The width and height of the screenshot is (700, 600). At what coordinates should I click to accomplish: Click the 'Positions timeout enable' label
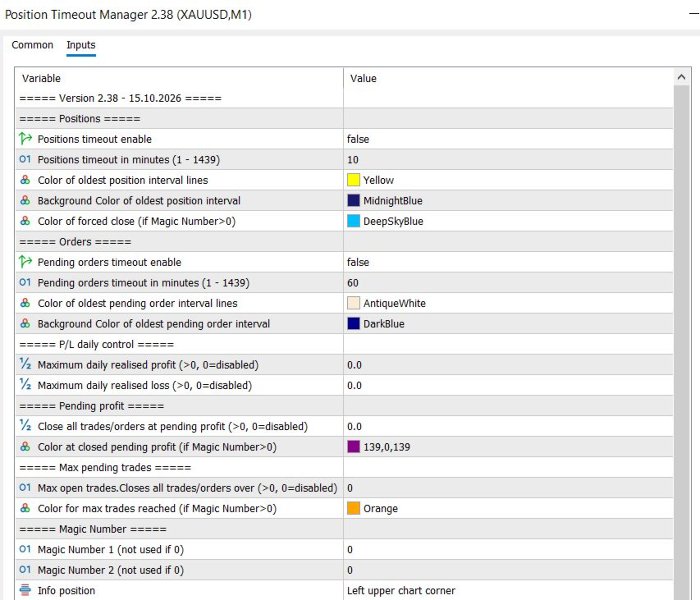[95, 139]
